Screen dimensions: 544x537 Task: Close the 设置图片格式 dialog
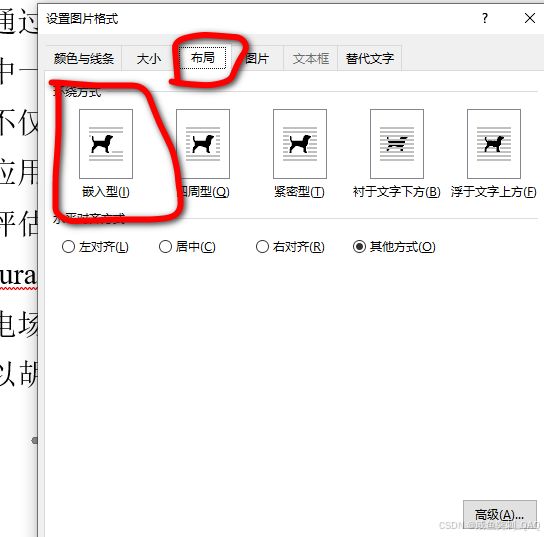530,18
